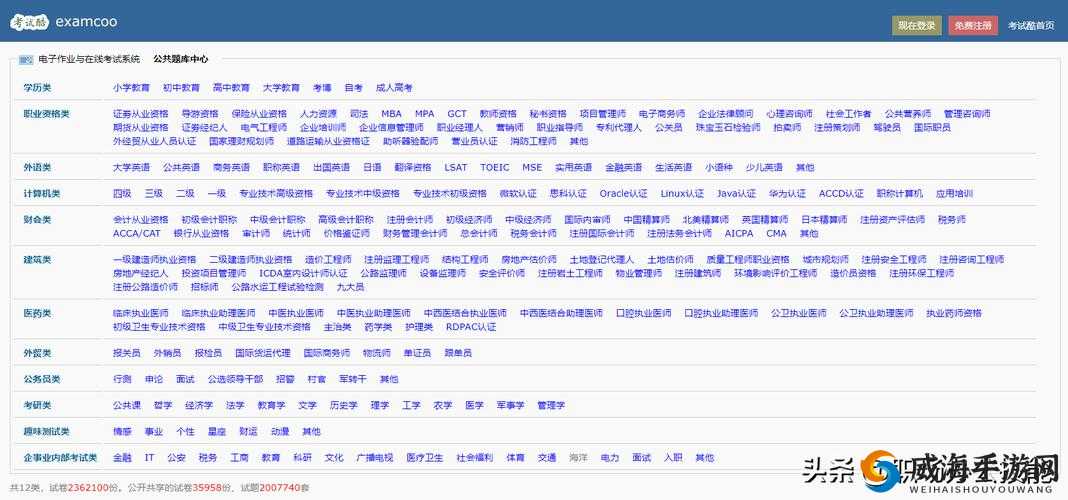The height and width of the screenshot is (500, 1068).
Task: Open the 行测 link
Action: [122, 379]
